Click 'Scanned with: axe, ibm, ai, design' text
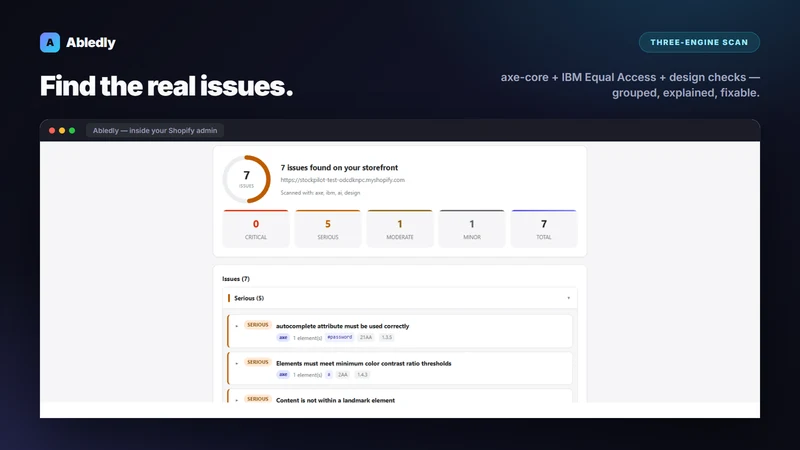The width and height of the screenshot is (800, 450). pyautogui.click(x=320, y=193)
